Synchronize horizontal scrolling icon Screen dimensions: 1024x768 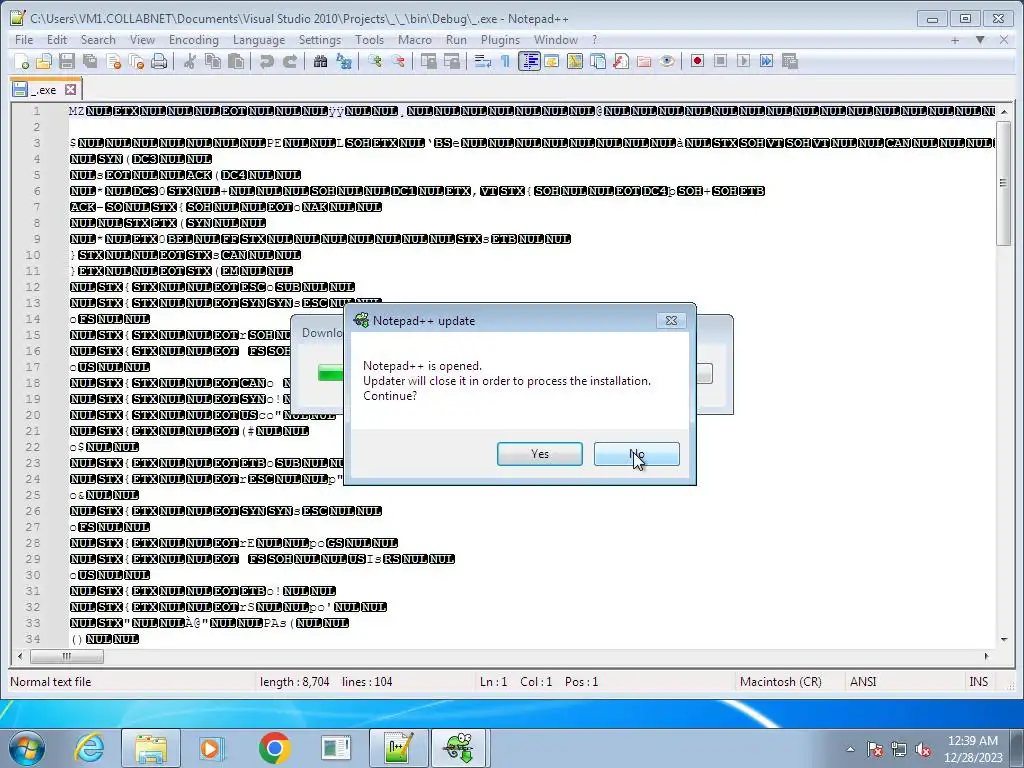(451, 61)
